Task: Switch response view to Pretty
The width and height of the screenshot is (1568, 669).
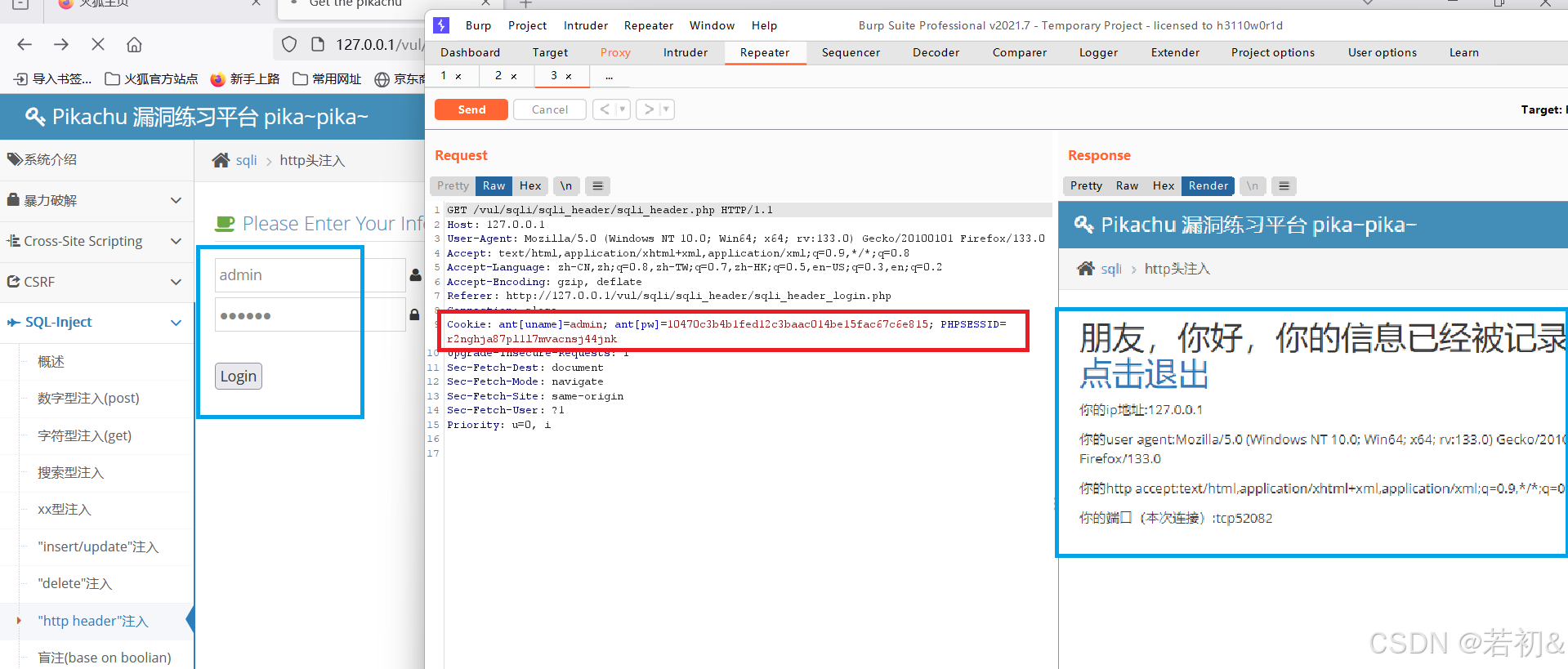Action: point(1086,186)
